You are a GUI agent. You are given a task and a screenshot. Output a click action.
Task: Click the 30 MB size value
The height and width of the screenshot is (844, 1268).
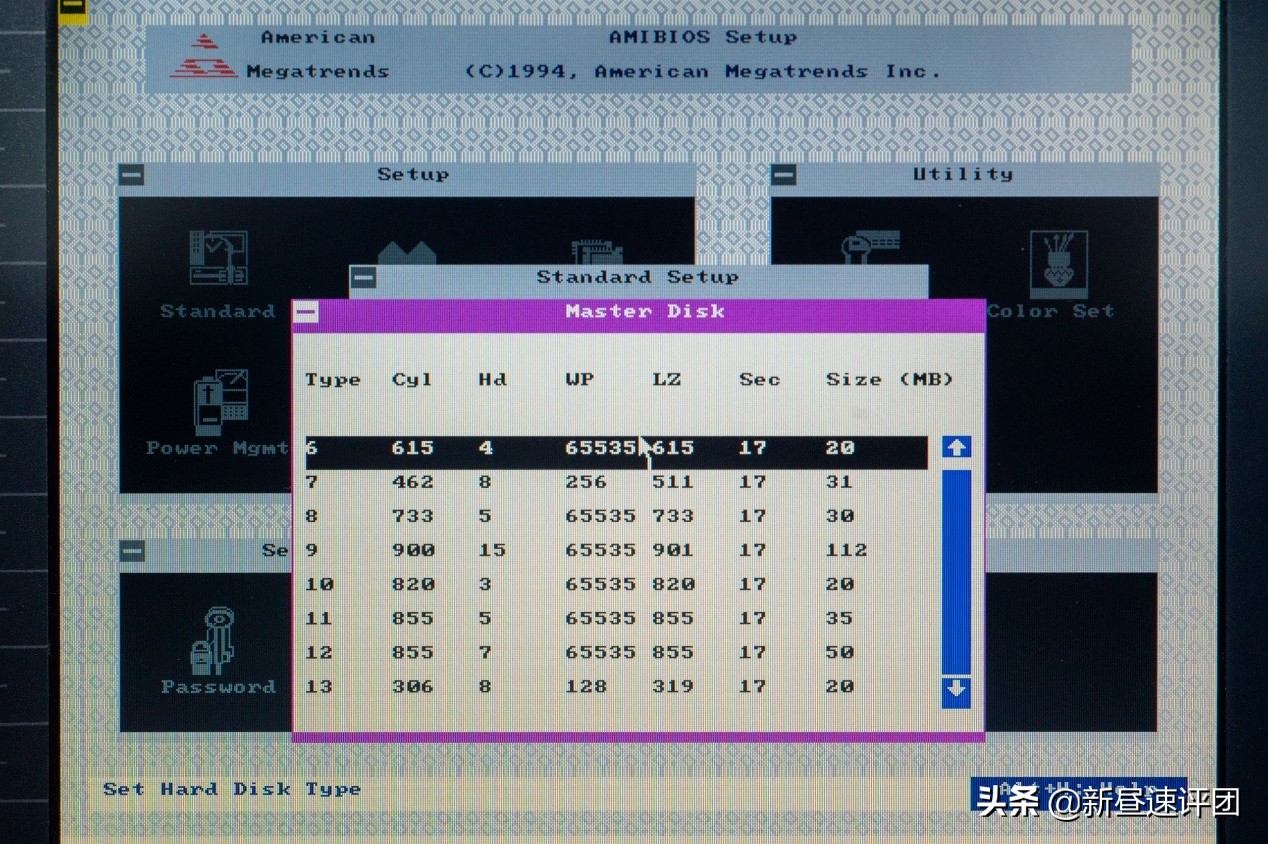[840, 517]
